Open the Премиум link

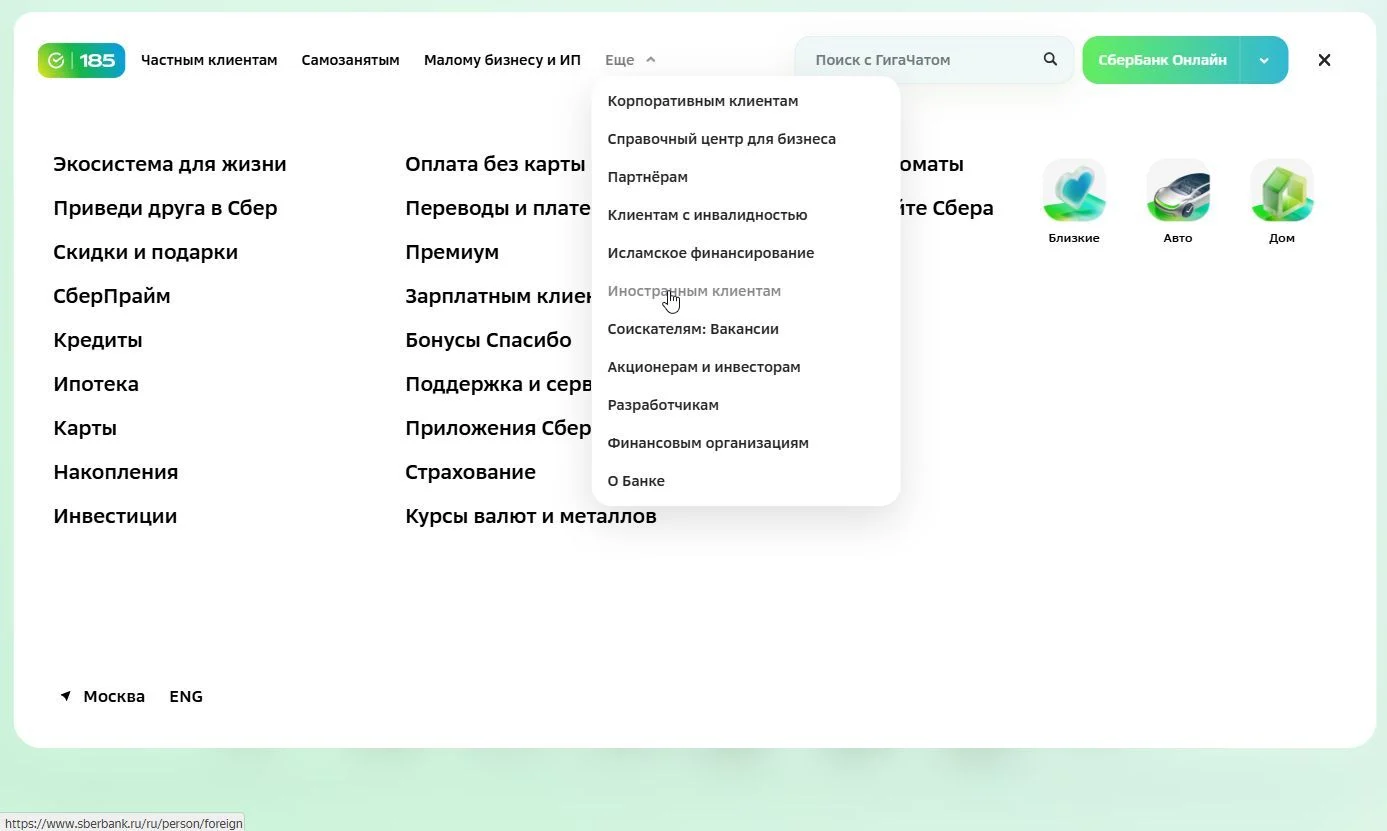(x=452, y=252)
